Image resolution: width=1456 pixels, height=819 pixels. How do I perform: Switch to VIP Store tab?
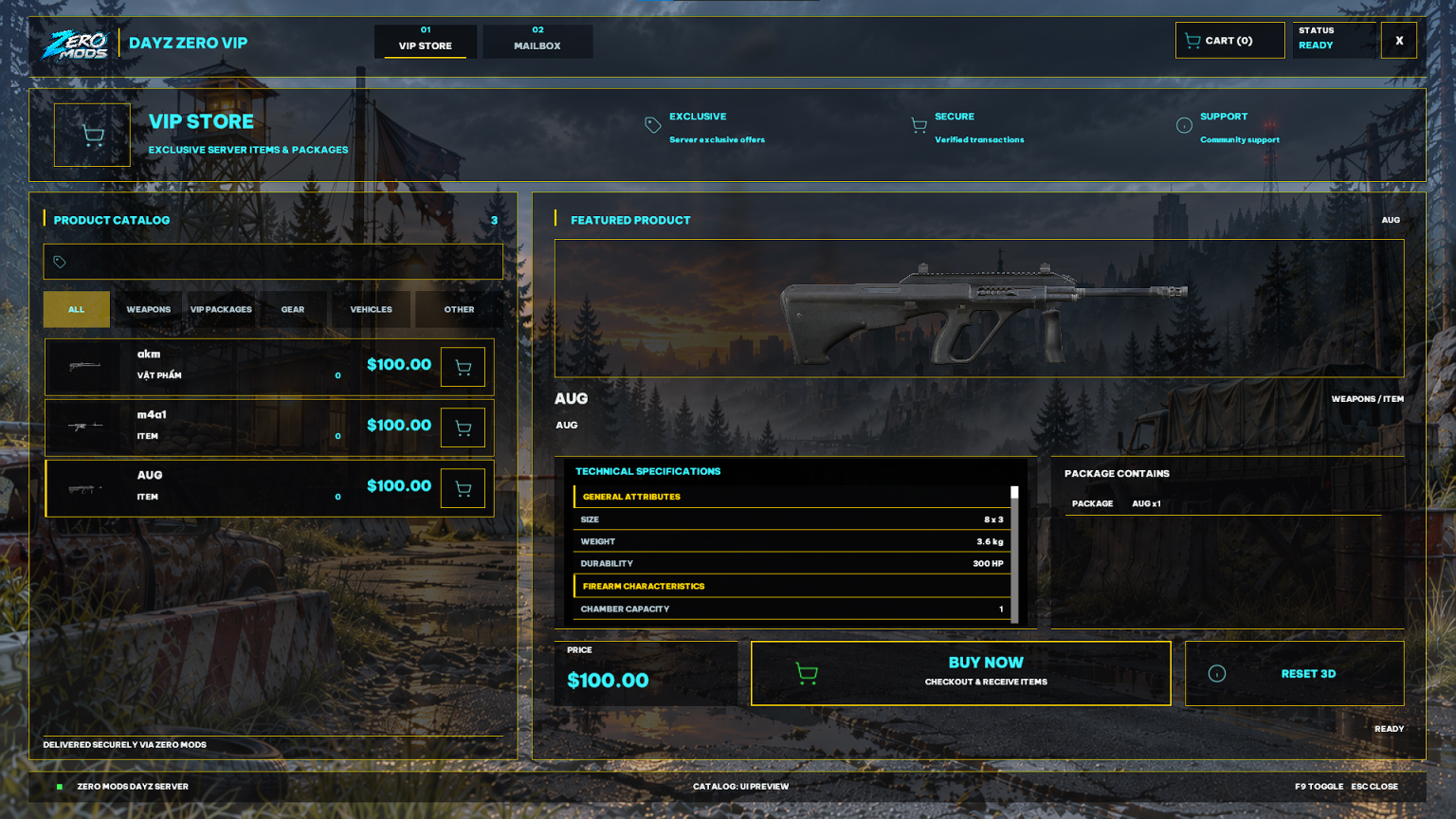coord(425,41)
